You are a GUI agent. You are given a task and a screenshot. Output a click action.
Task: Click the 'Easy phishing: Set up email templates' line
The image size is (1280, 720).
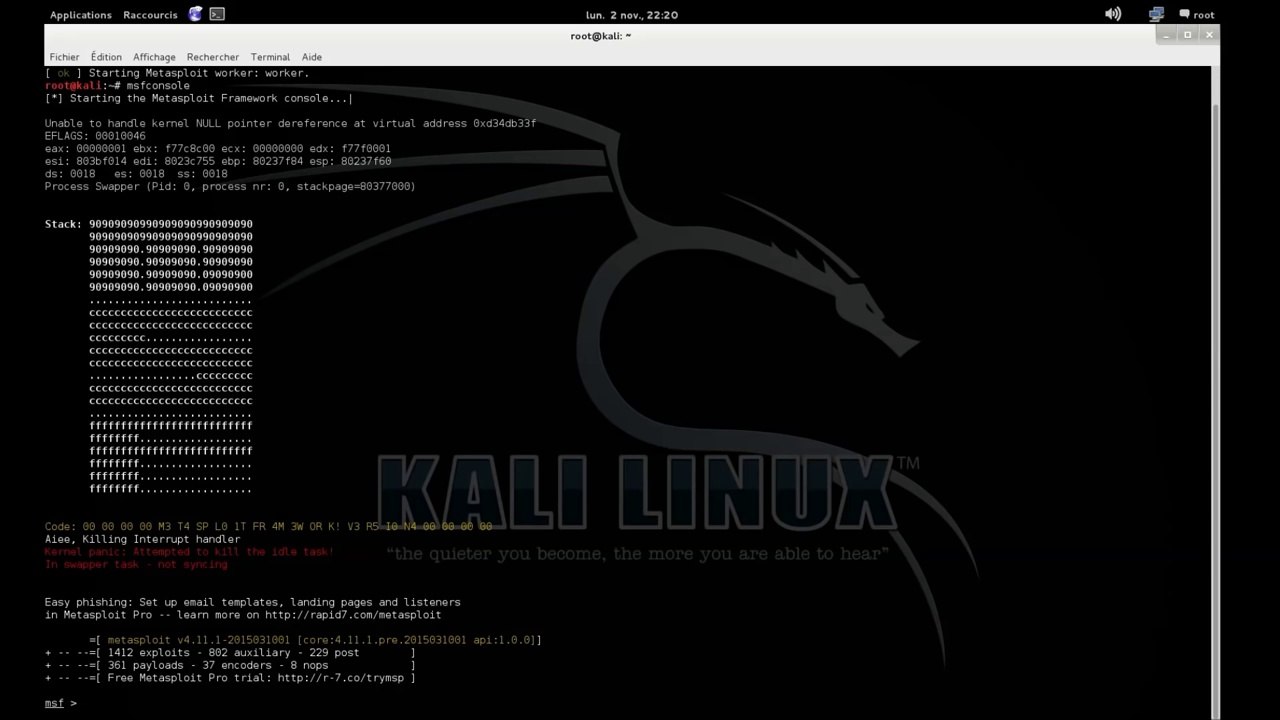[x=252, y=602]
